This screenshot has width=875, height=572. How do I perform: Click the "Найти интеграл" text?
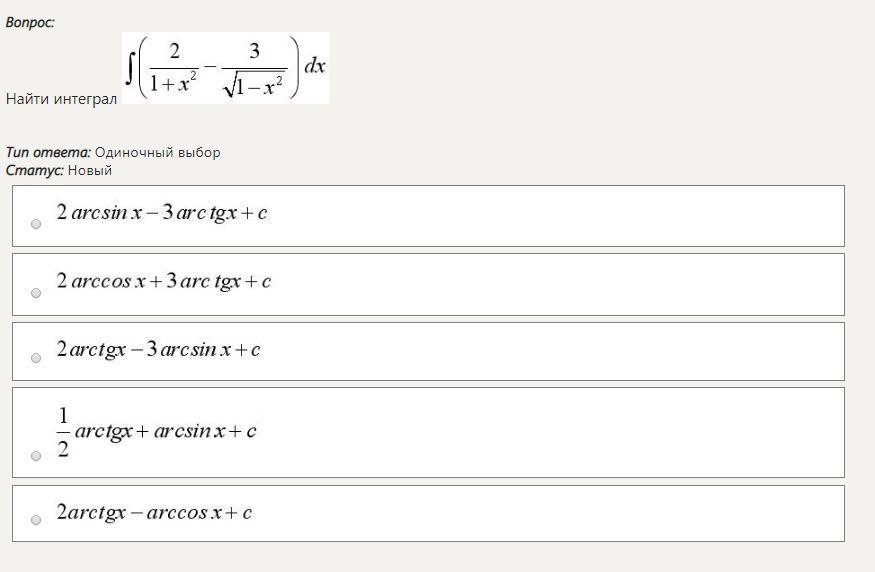(x=61, y=99)
